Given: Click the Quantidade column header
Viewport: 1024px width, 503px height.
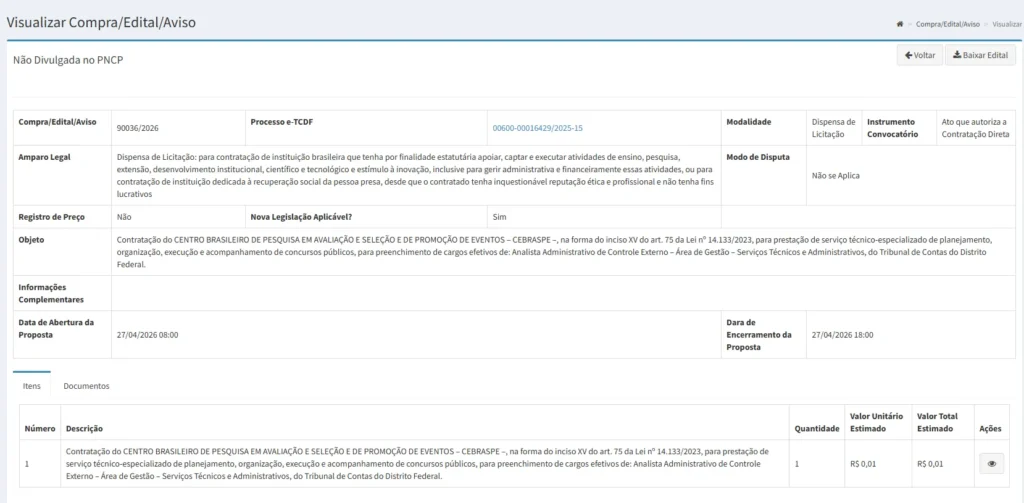Looking at the screenshot, I should tap(816, 429).
